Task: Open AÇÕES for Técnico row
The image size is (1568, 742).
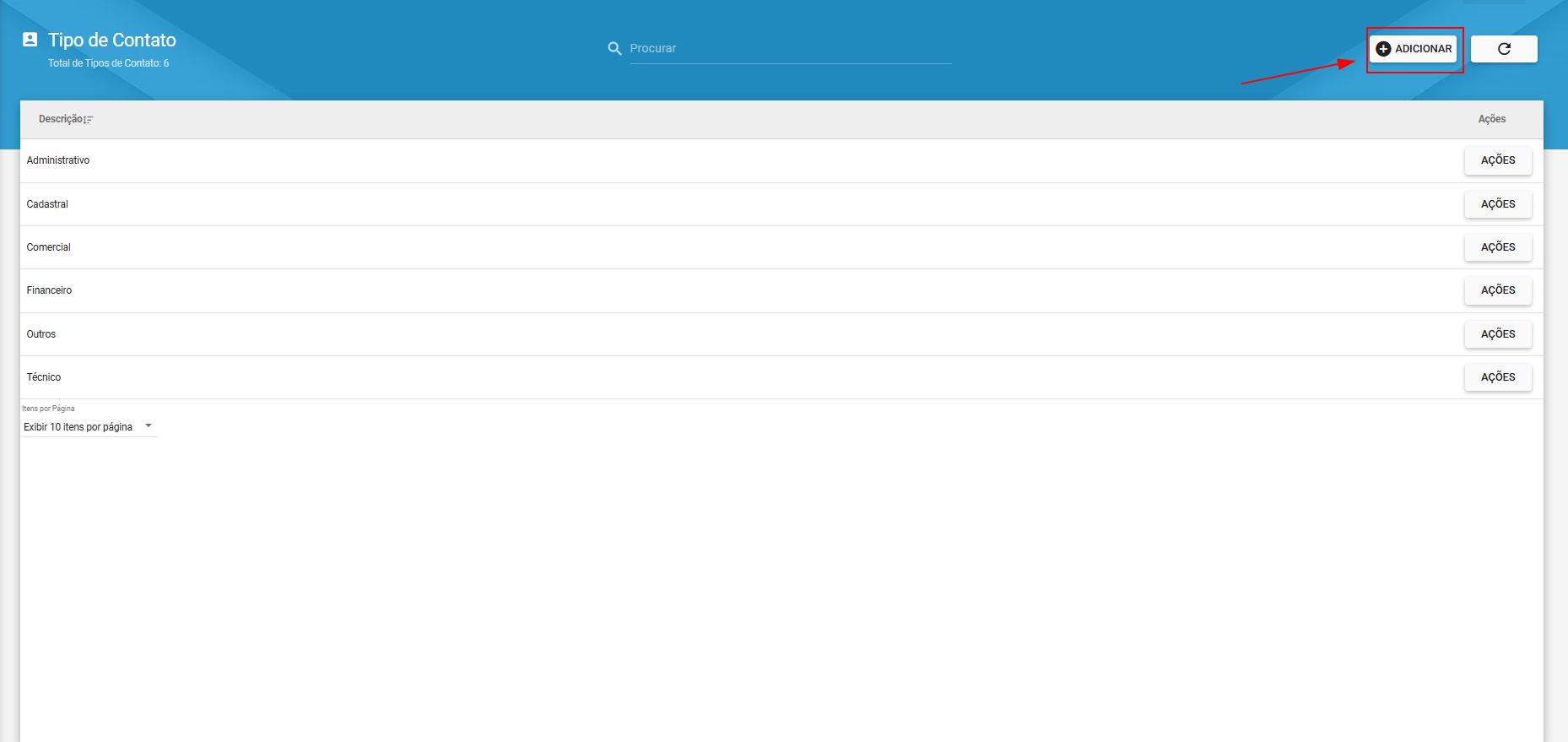Action: 1498,377
